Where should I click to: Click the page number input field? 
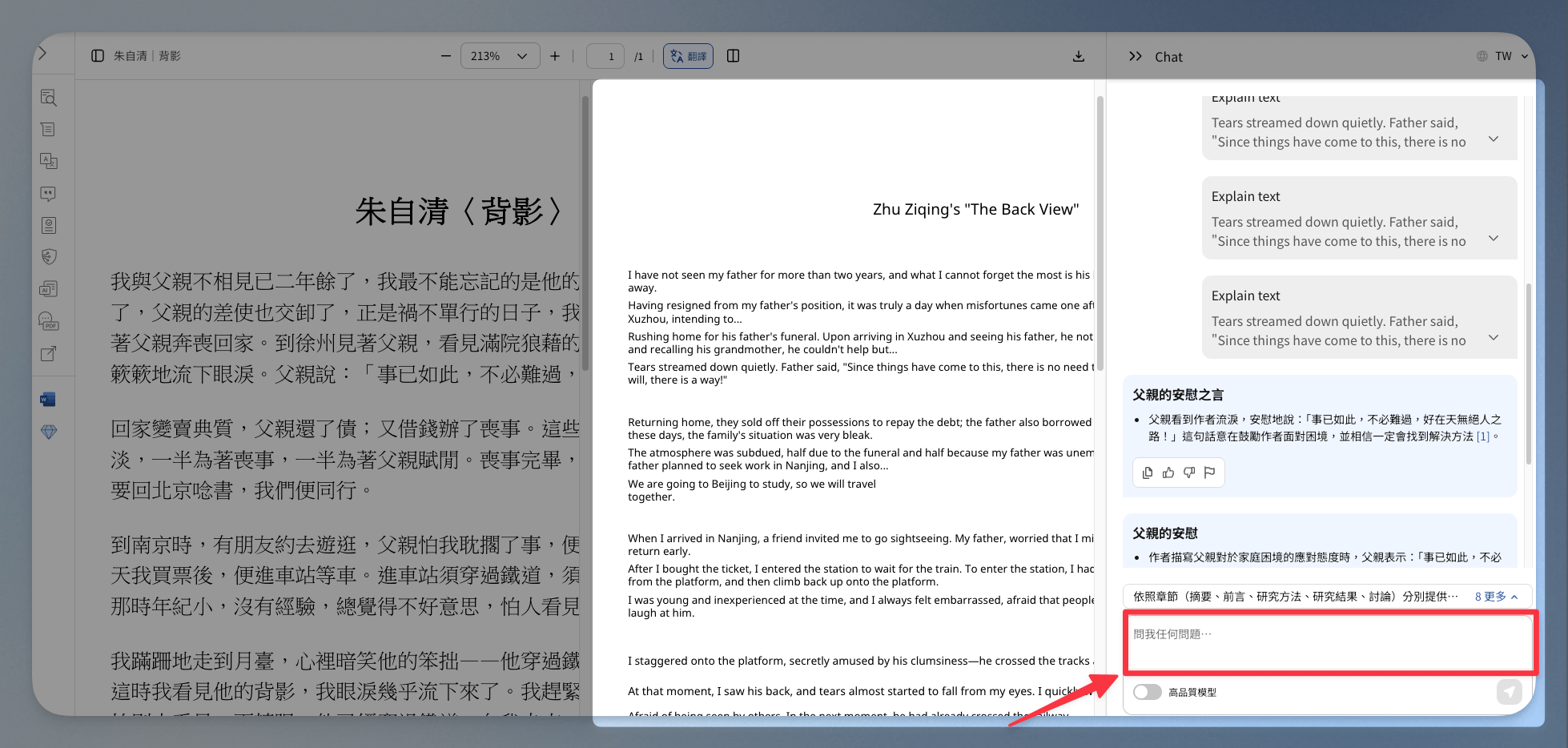click(x=605, y=56)
